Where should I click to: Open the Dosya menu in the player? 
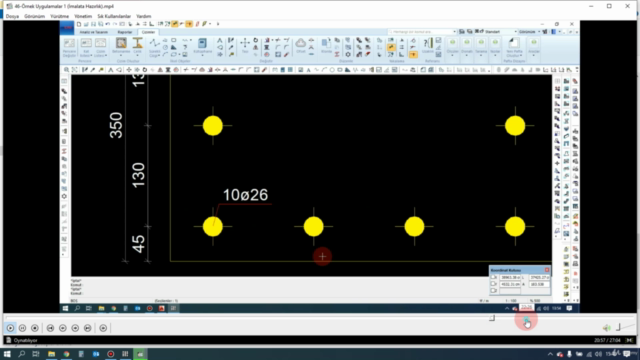click(12, 16)
